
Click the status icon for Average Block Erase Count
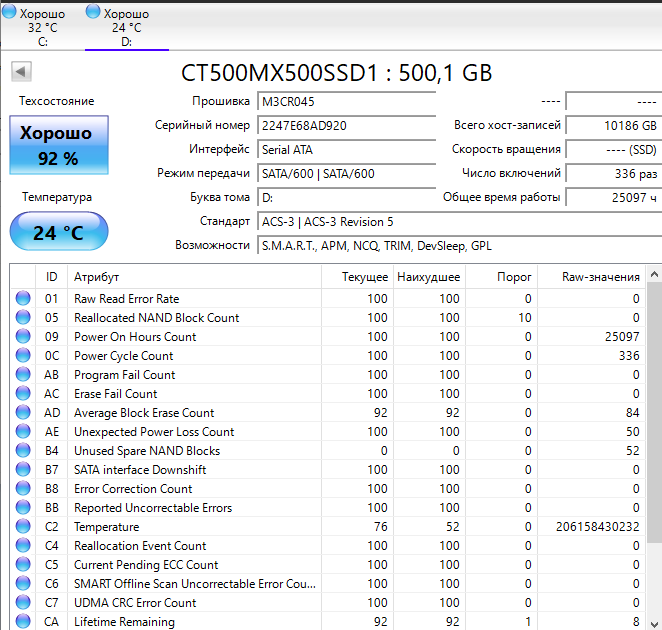23,412
